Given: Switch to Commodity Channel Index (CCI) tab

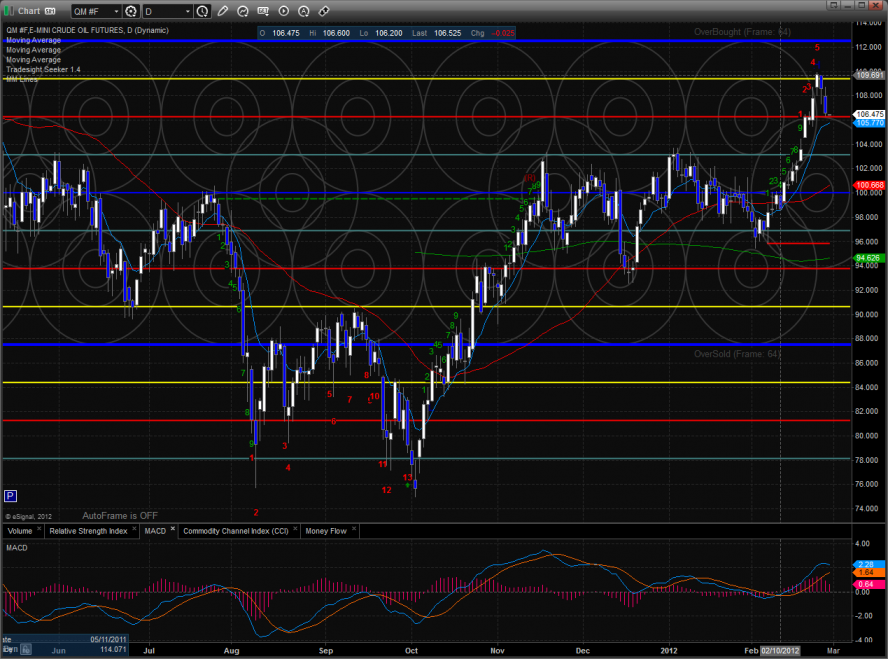Looking at the screenshot, I should [235, 531].
